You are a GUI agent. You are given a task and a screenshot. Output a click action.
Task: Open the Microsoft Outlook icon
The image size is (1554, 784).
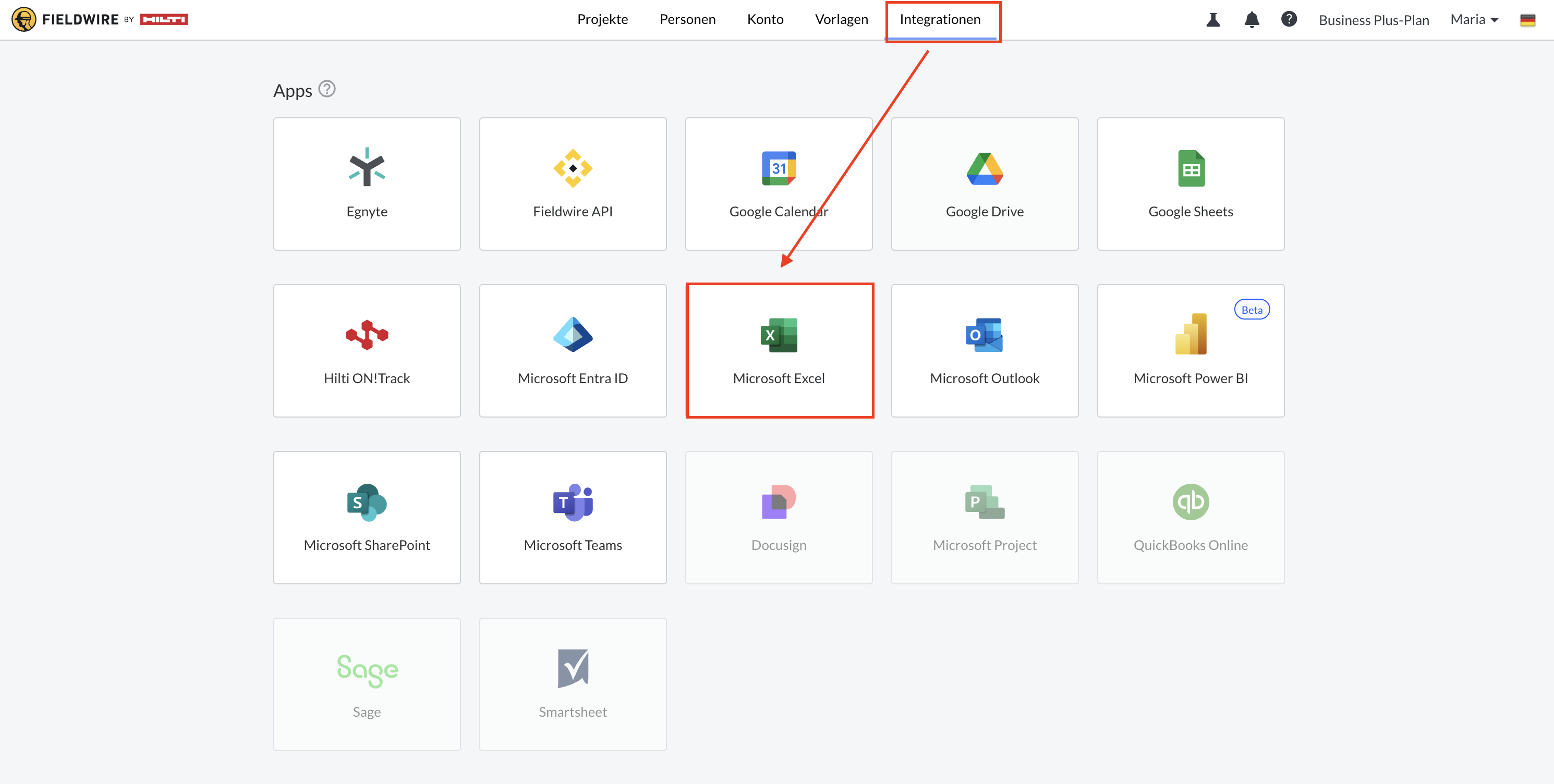pos(985,335)
